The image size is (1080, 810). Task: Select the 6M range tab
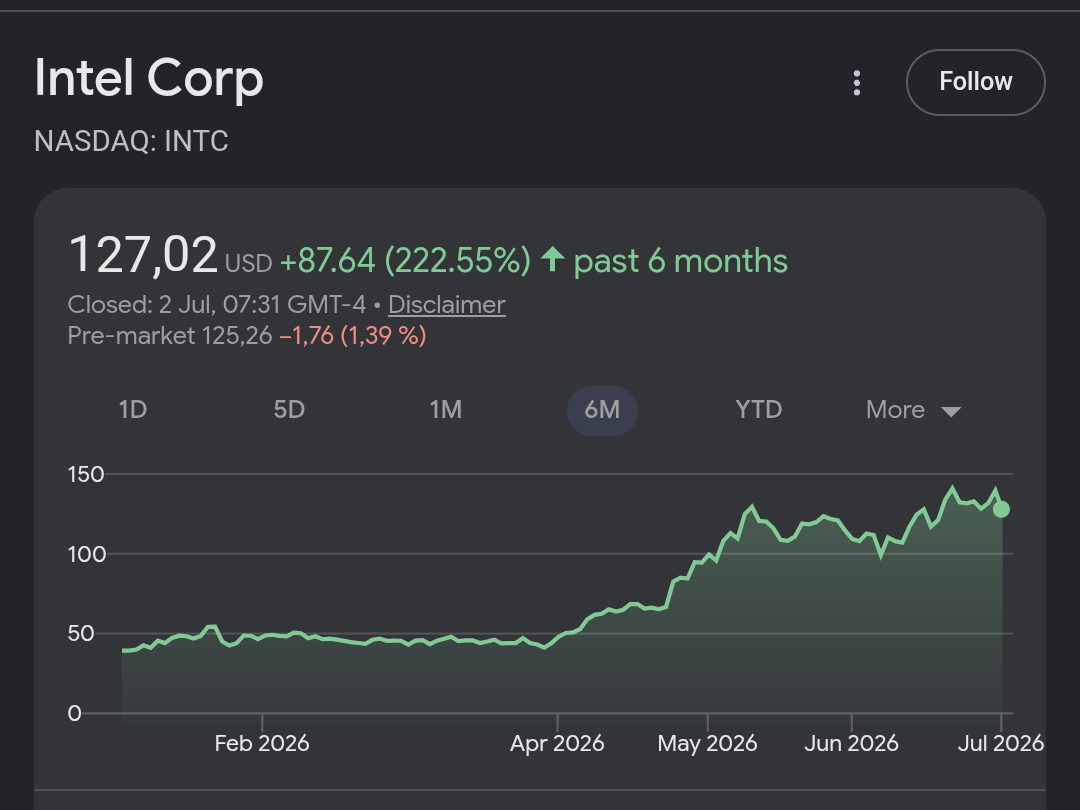click(602, 411)
